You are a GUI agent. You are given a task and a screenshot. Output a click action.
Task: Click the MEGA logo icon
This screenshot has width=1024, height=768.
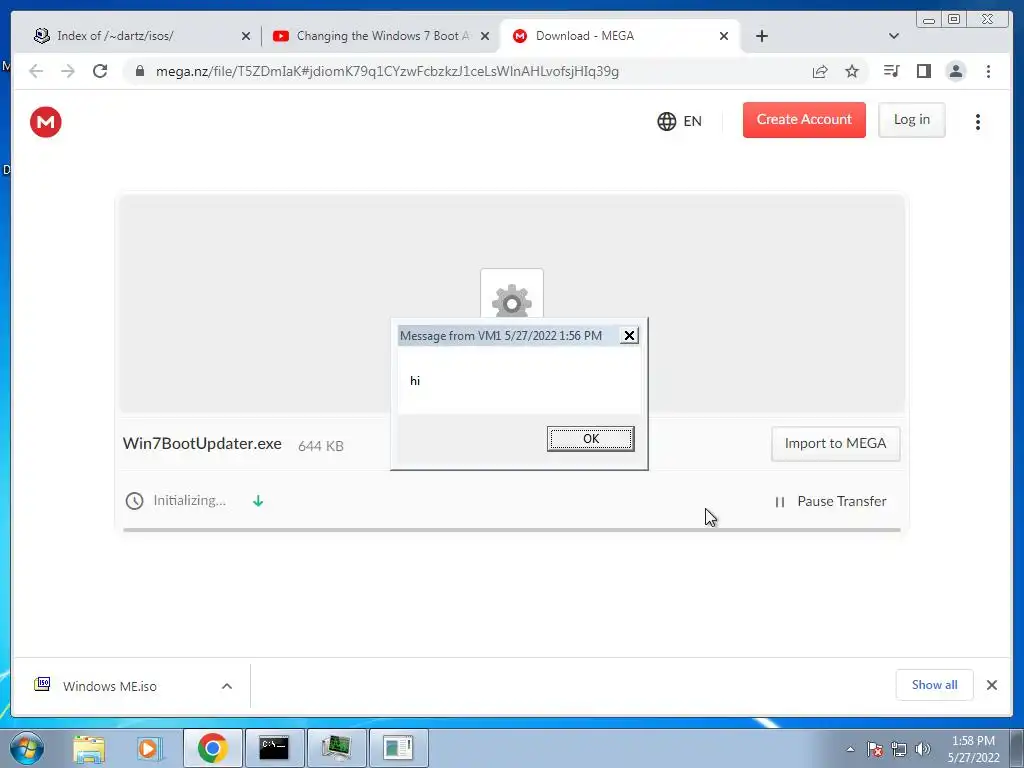point(46,122)
